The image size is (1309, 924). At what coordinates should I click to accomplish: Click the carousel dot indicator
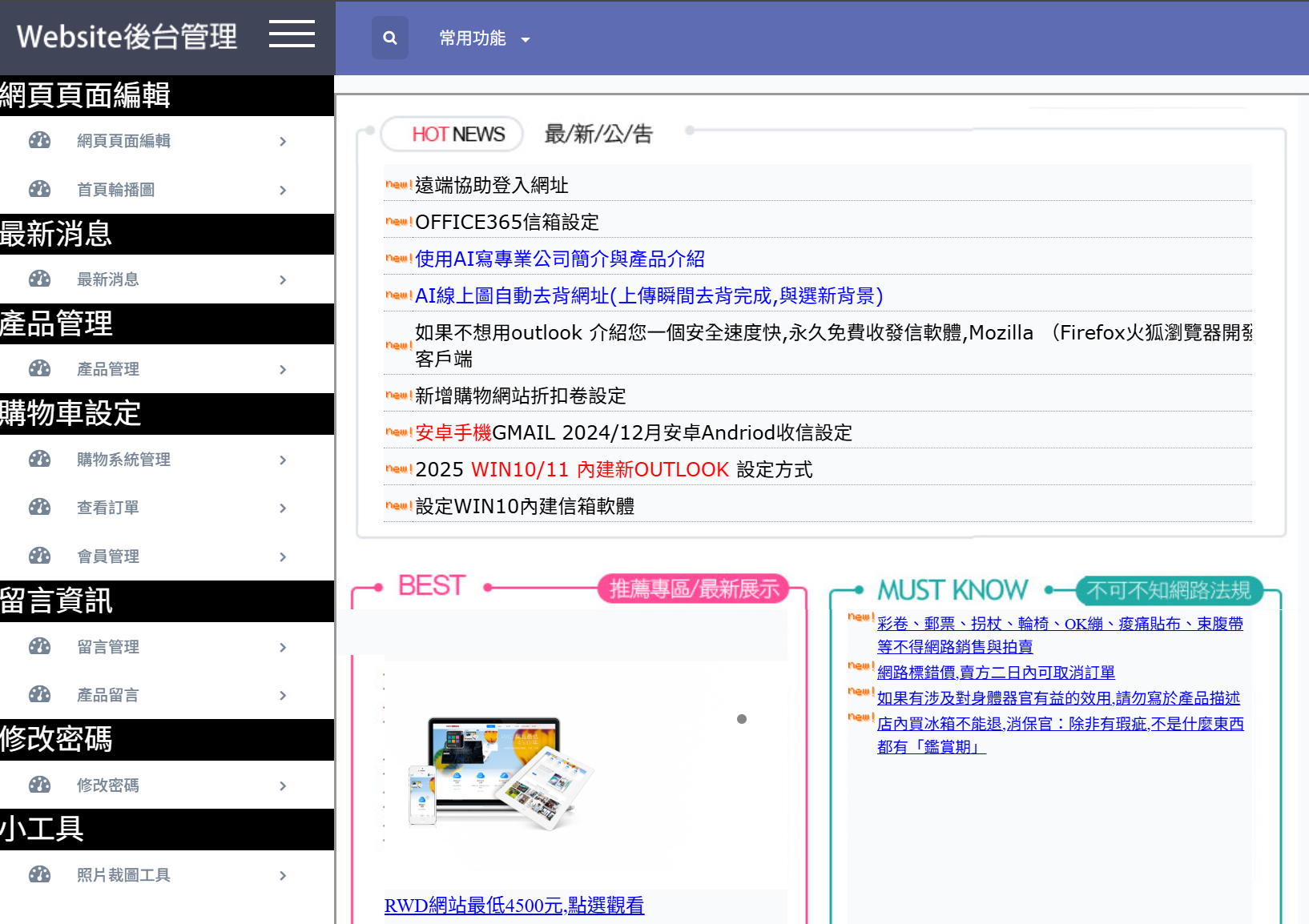[742, 719]
